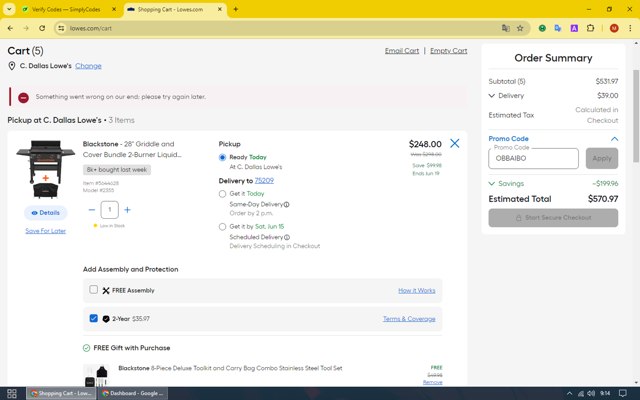The width and height of the screenshot is (640, 400).
Task: Open the Blackstone 28" Griddle product title
Action: pos(132,149)
